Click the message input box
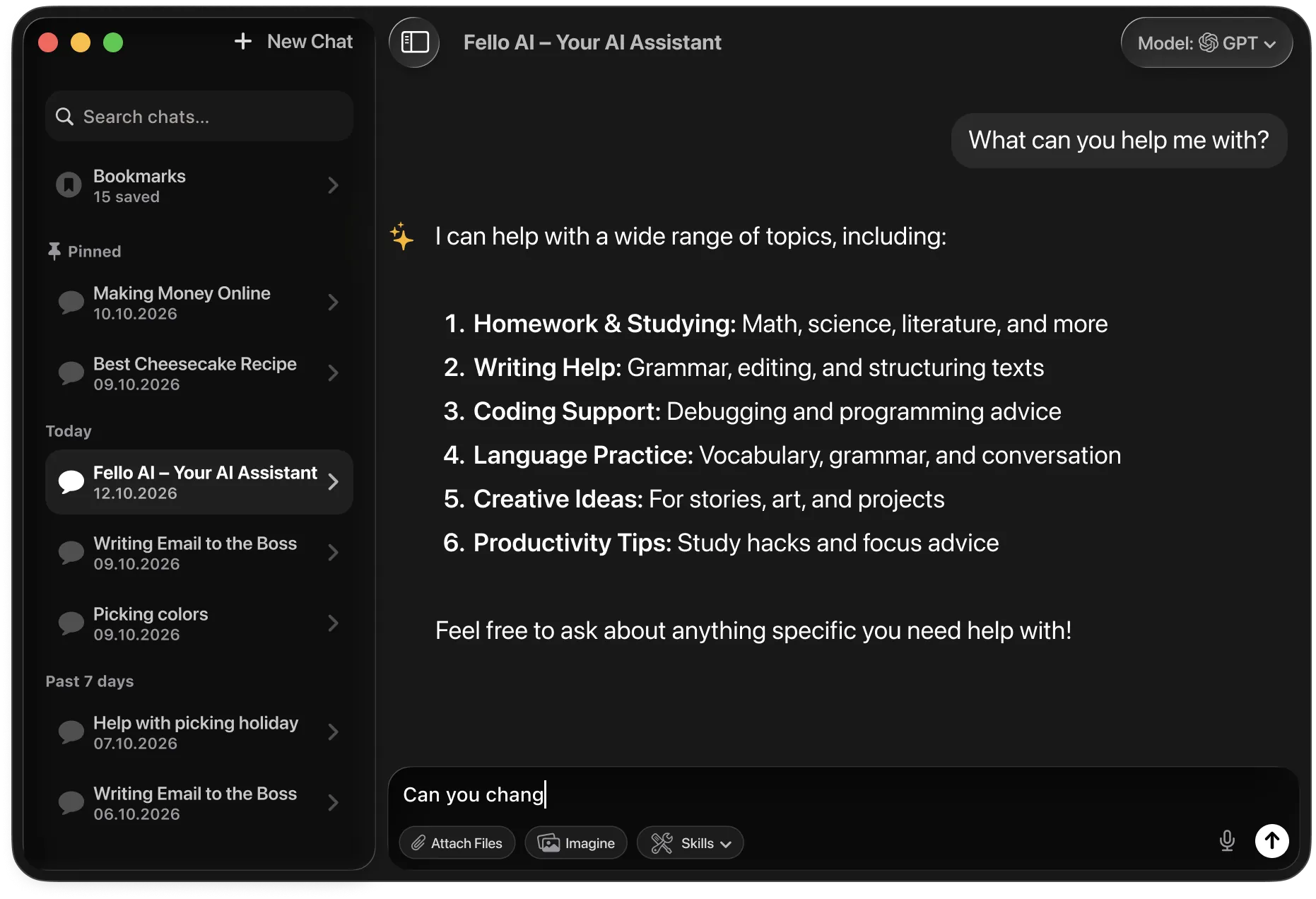This screenshot has width=1316, height=899. tap(844, 794)
